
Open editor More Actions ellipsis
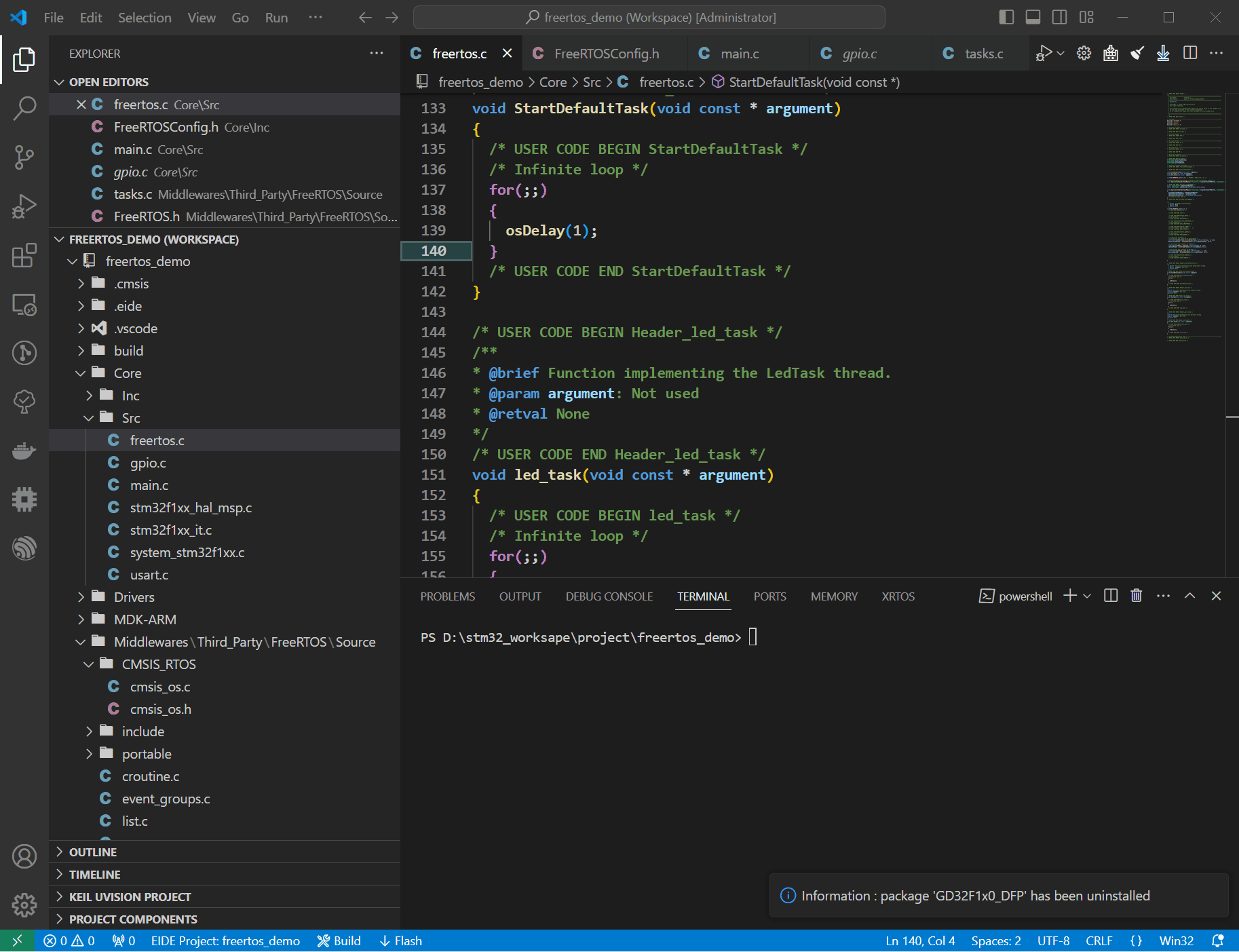pyautogui.click(x=1217, y=53)
